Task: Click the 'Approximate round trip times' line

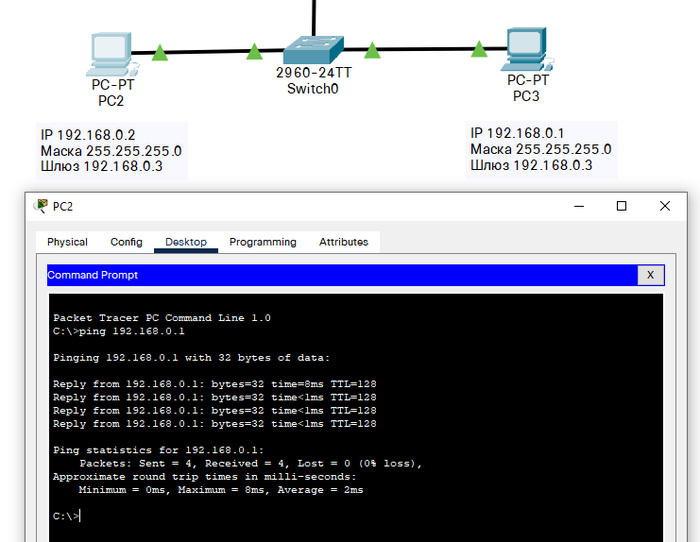Action: coord(205,477)
